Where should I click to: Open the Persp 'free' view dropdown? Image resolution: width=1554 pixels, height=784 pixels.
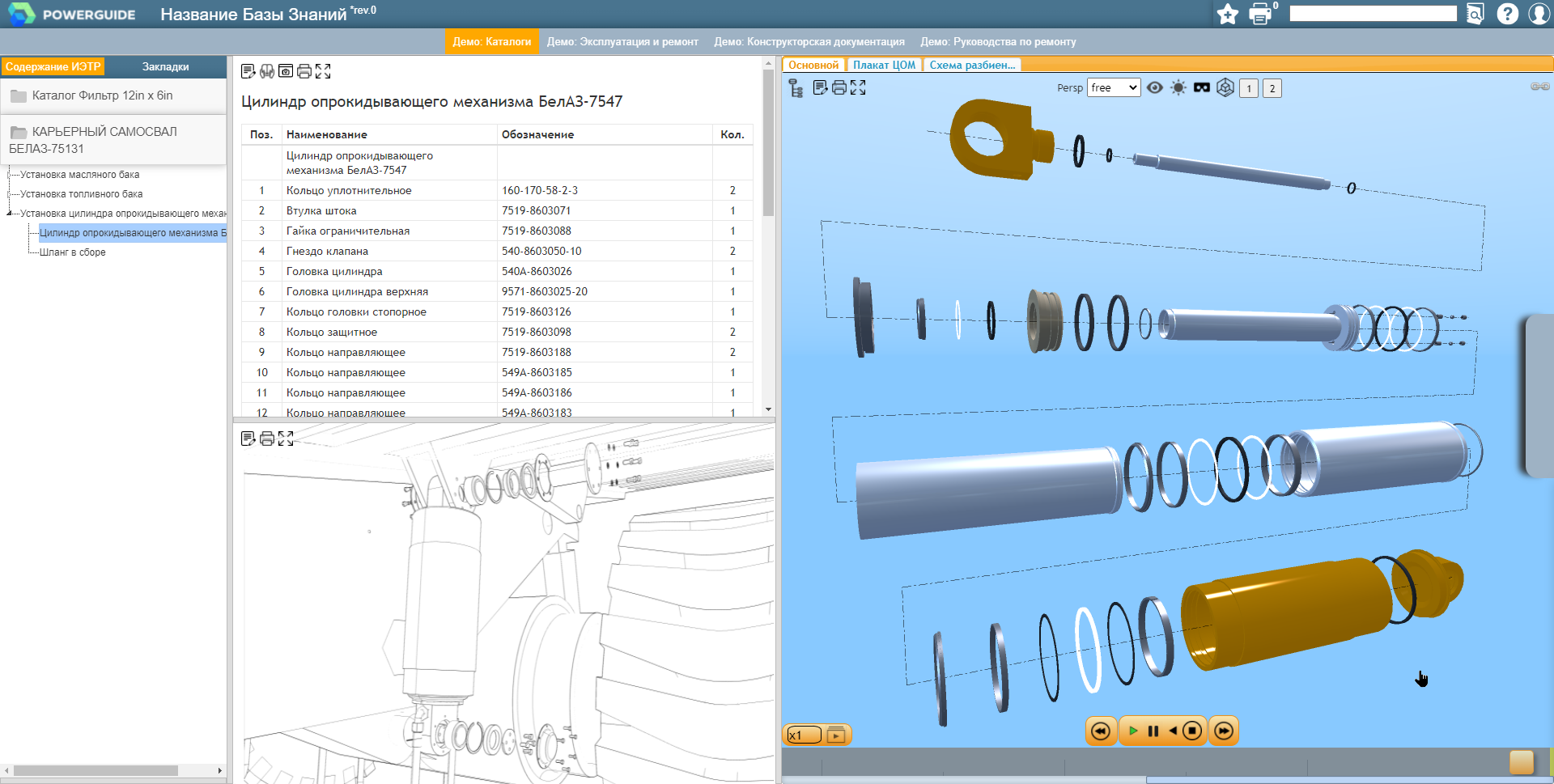(x=1114, y=87)
